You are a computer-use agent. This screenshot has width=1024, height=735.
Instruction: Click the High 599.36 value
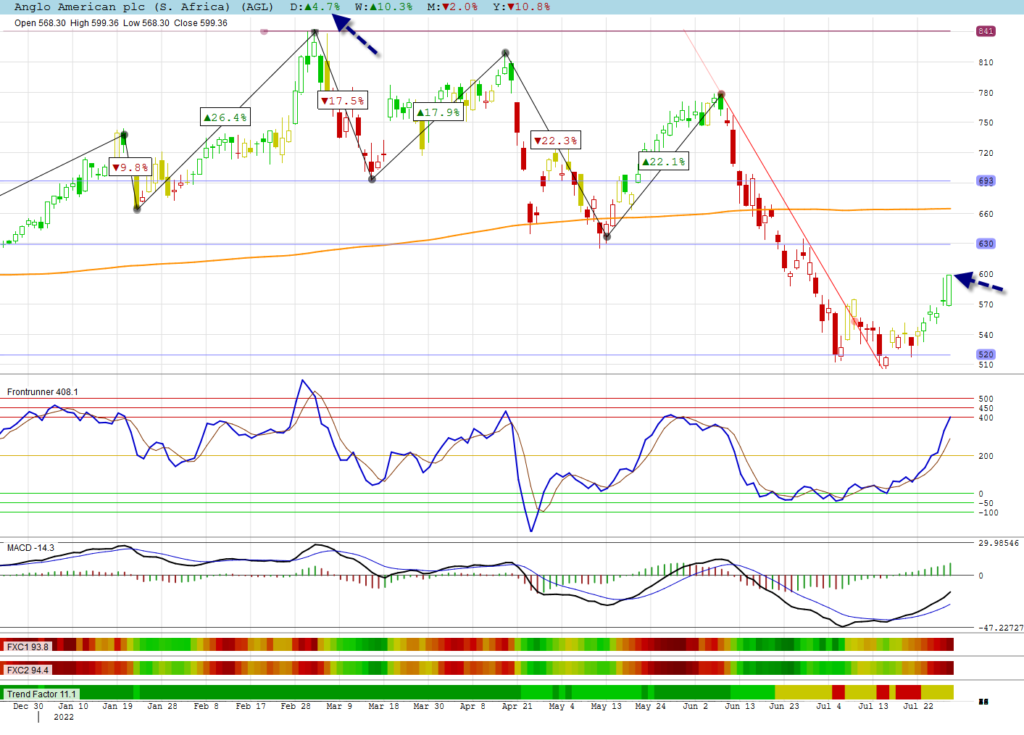click(95, 23)
